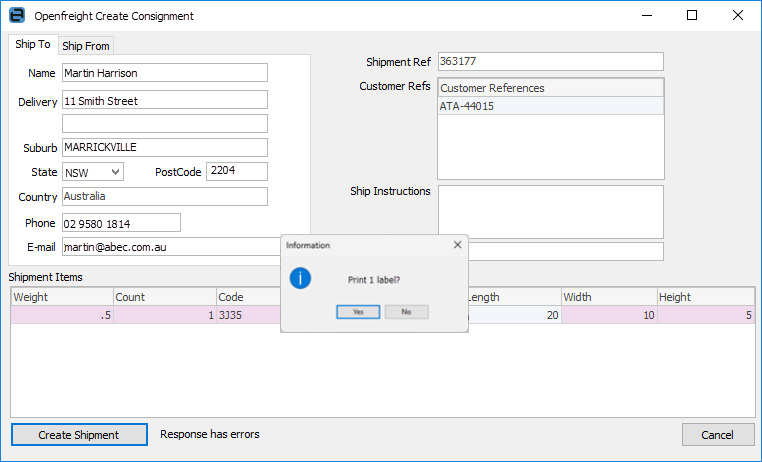This screenshot has height=462, width=762.
Task: Close the Information dialog with X
Action: [x=458, y=244]
